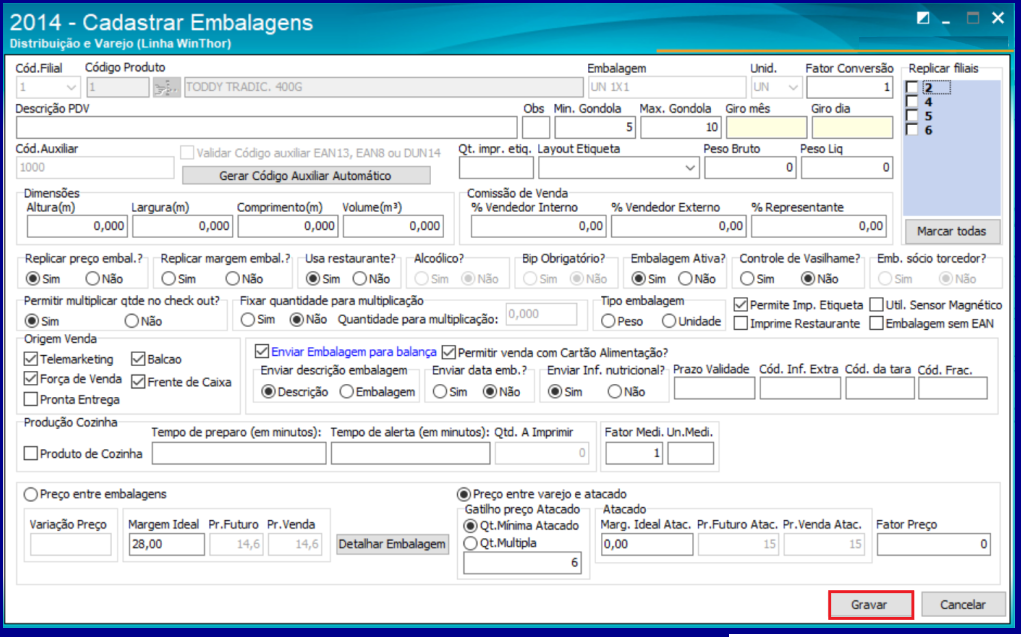The width and height of the screenshot is (1021, 637).
Task: Select Sim for Enviar data emb.
Action: (x=440, y=391)
